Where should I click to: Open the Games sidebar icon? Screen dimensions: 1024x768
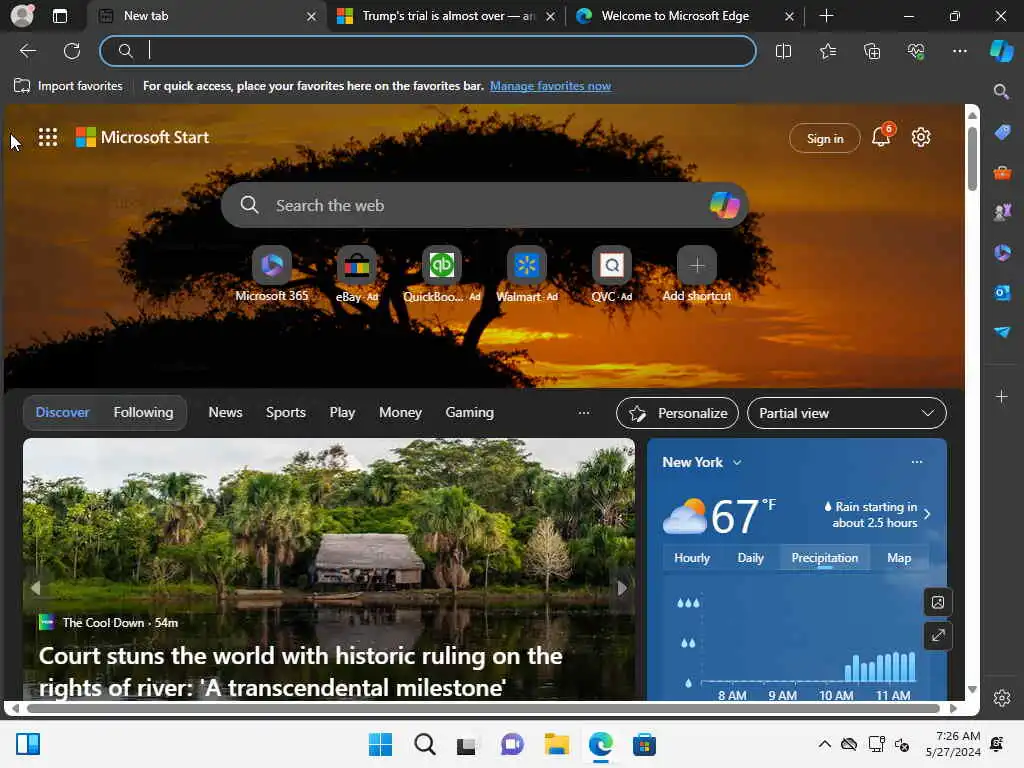pyautogui.click(x=1002, y=212)
